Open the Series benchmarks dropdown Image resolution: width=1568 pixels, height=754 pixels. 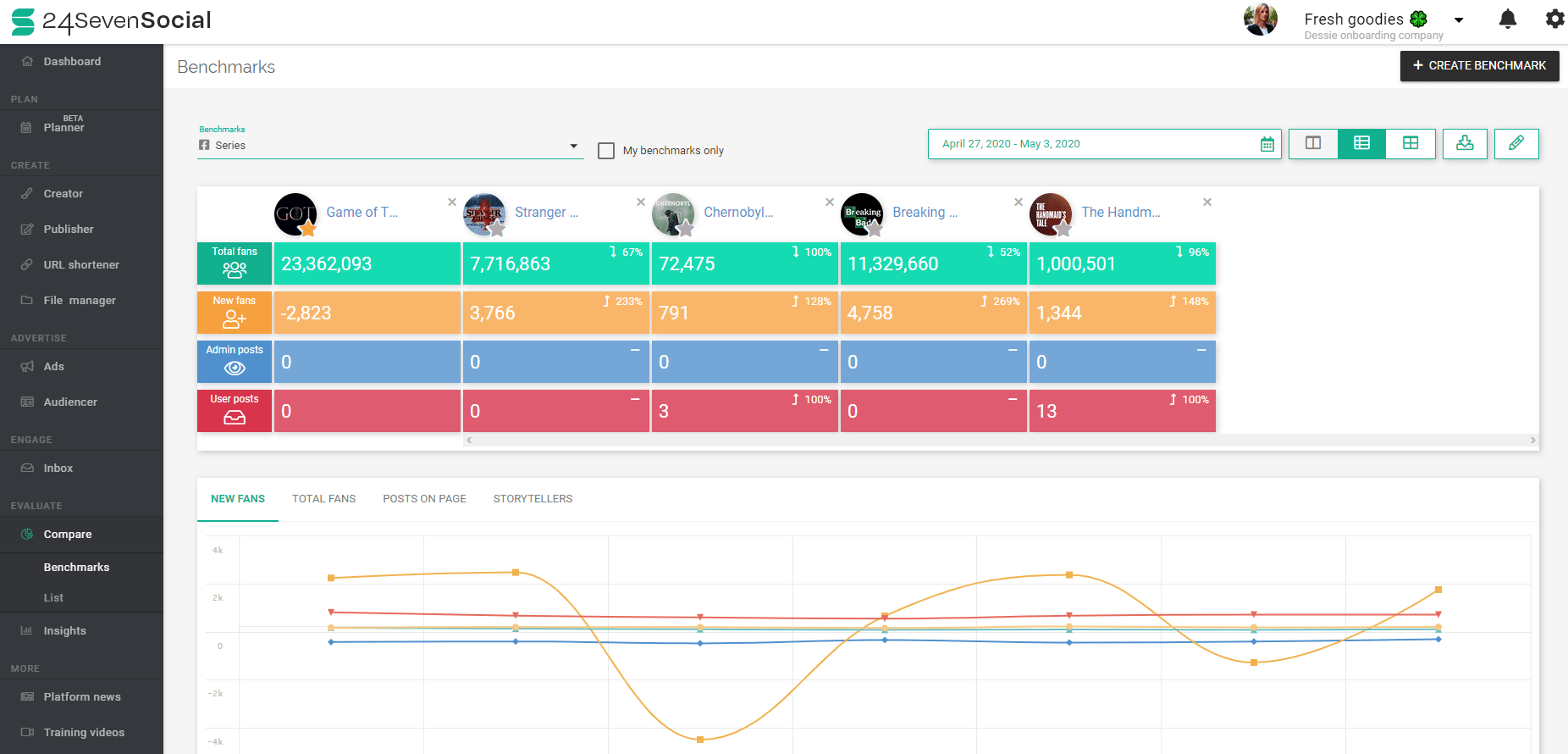[x=390, y=146]
